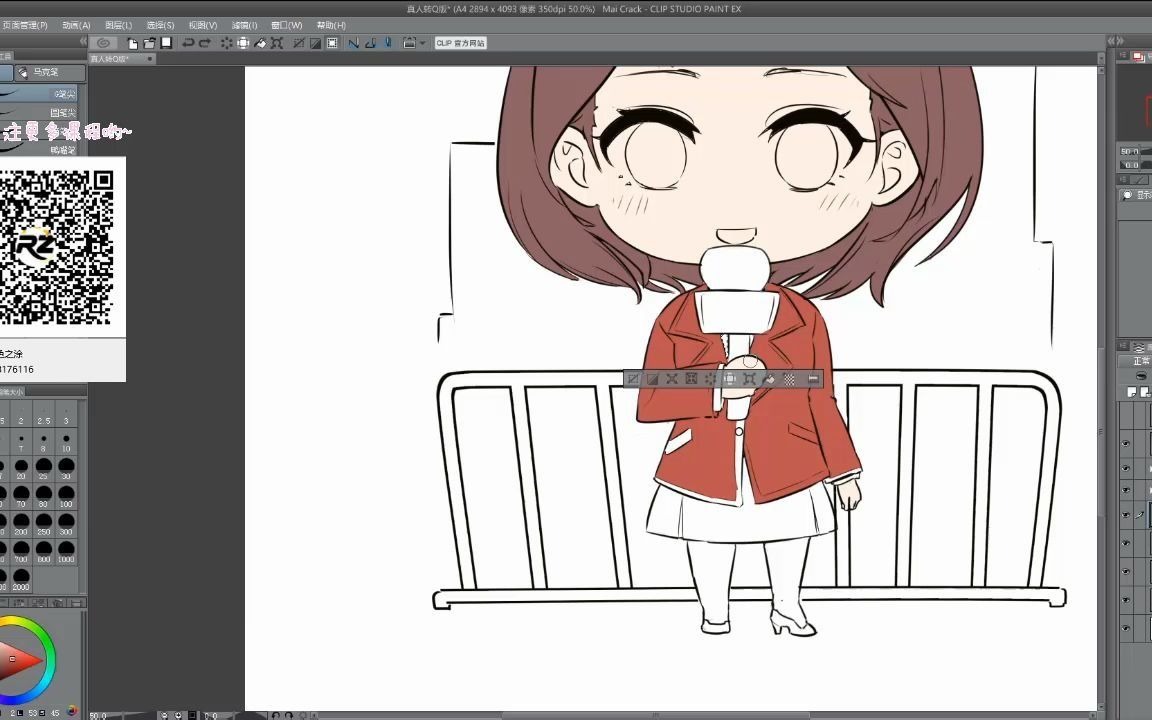Open selection launcher settings with its last icon
The width and height of the screenshot is (1152, 720).
click(813, 379)
